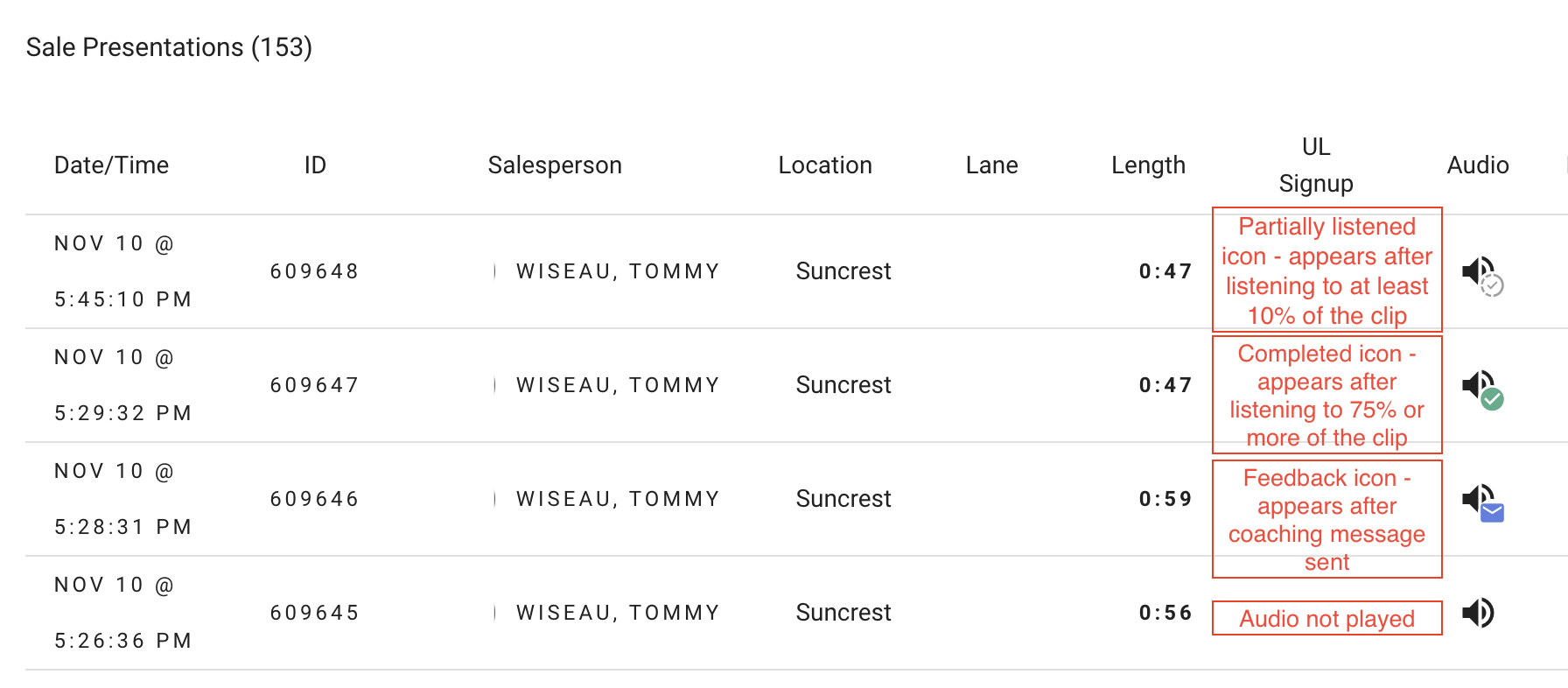This screenshot has height=688, width=1568.
Task: Sort table by Date/Time column header
Action: click(111, 165)
